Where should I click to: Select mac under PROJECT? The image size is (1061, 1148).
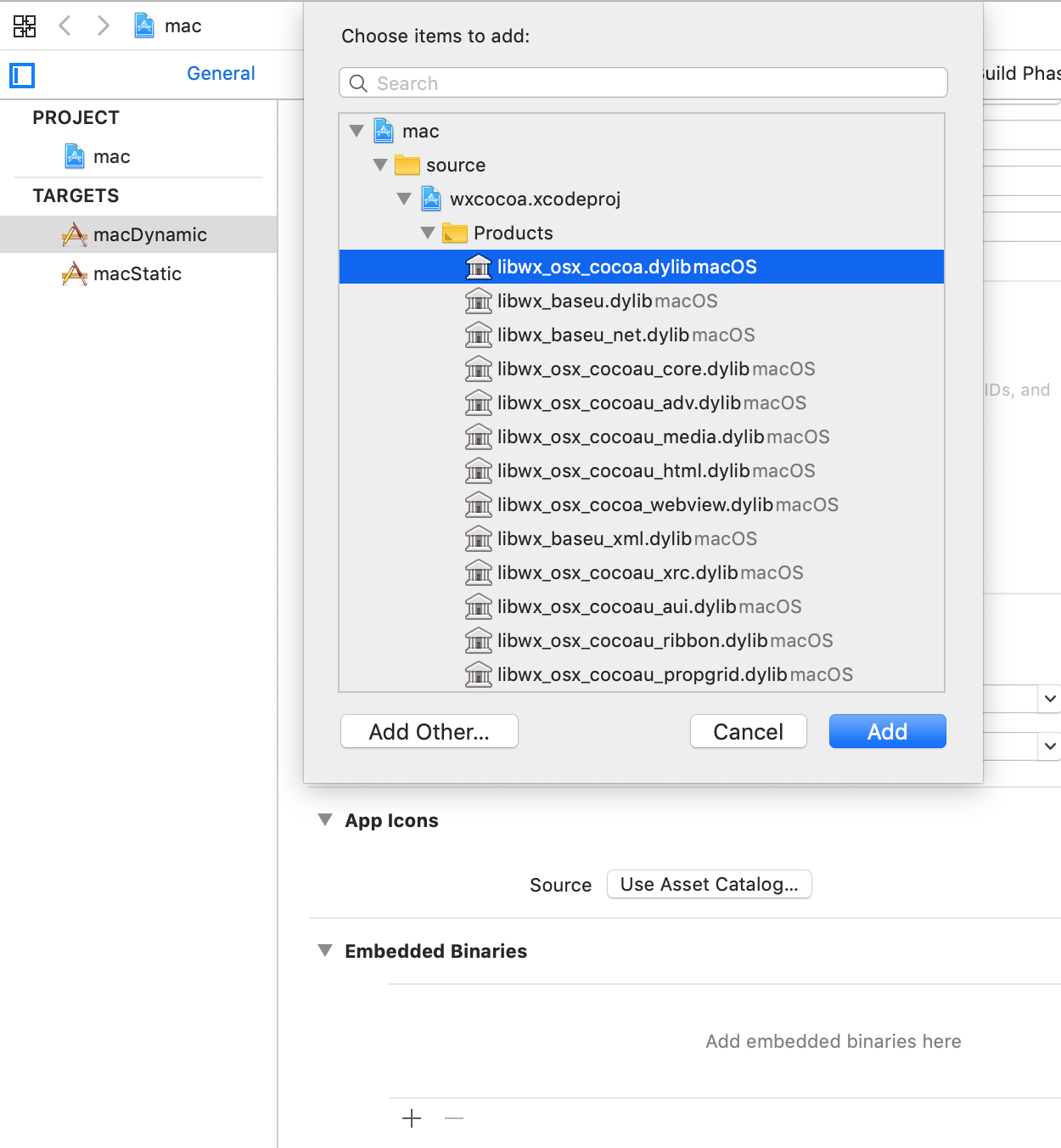coord(138,156)
